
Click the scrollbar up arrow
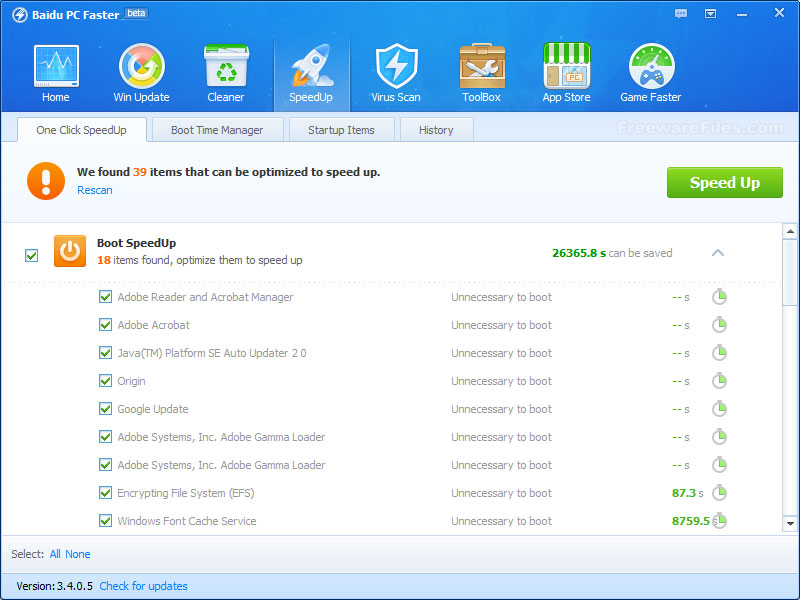tap(790, 231)
